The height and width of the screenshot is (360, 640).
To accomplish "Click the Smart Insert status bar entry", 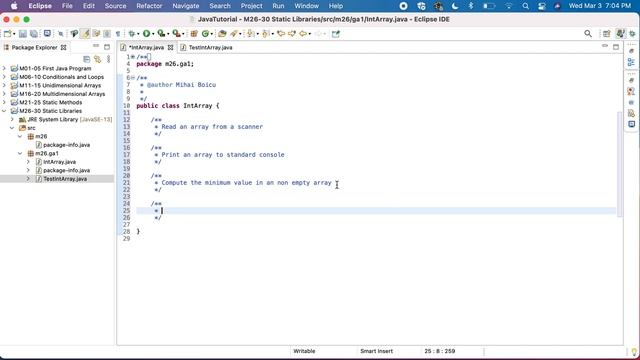I will coord(376,351).
